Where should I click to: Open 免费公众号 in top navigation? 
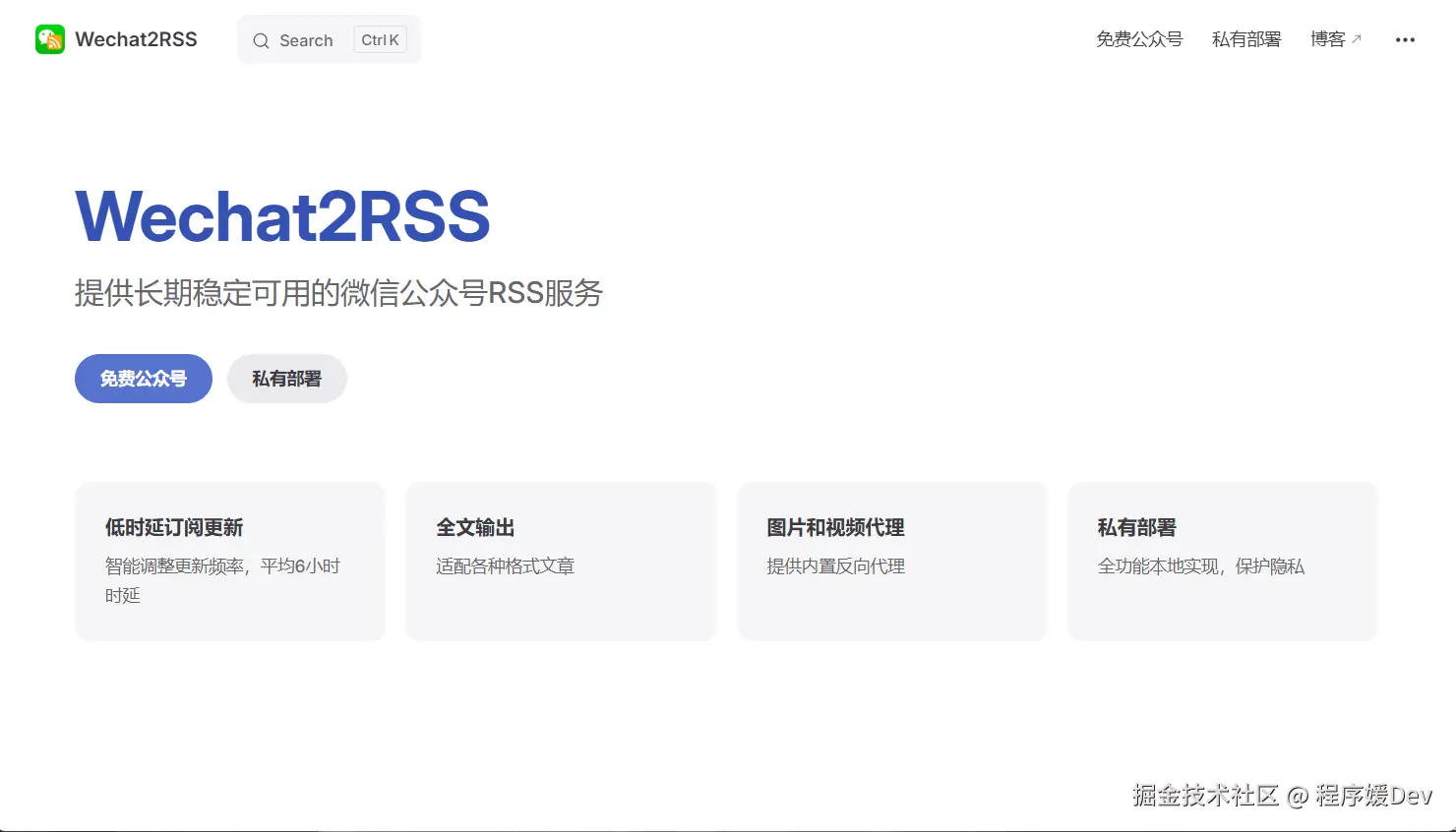(x=1139, y=39)
